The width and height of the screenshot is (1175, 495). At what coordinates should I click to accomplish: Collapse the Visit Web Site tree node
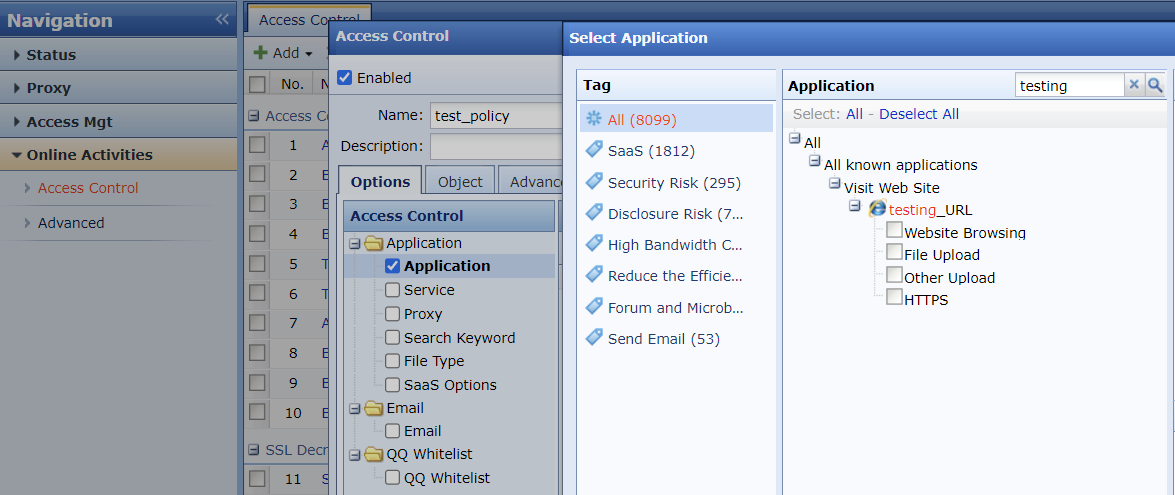[x=834, y=185]
